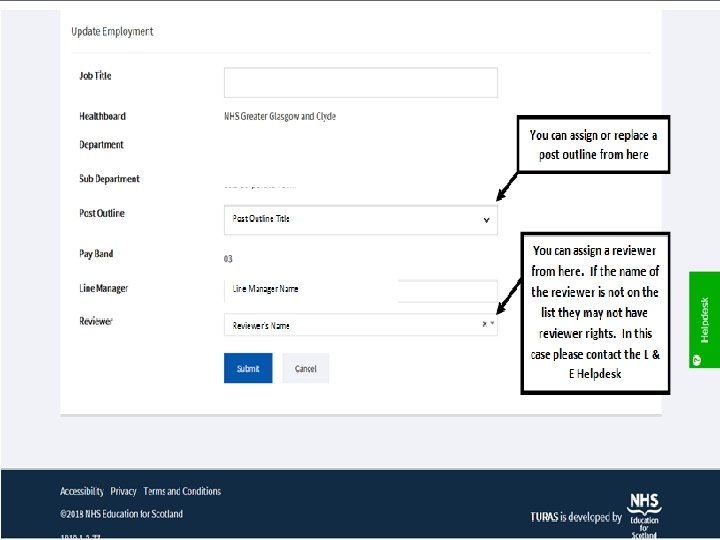
Task: Click the Line Manager Name field
Action: point(360,289)
